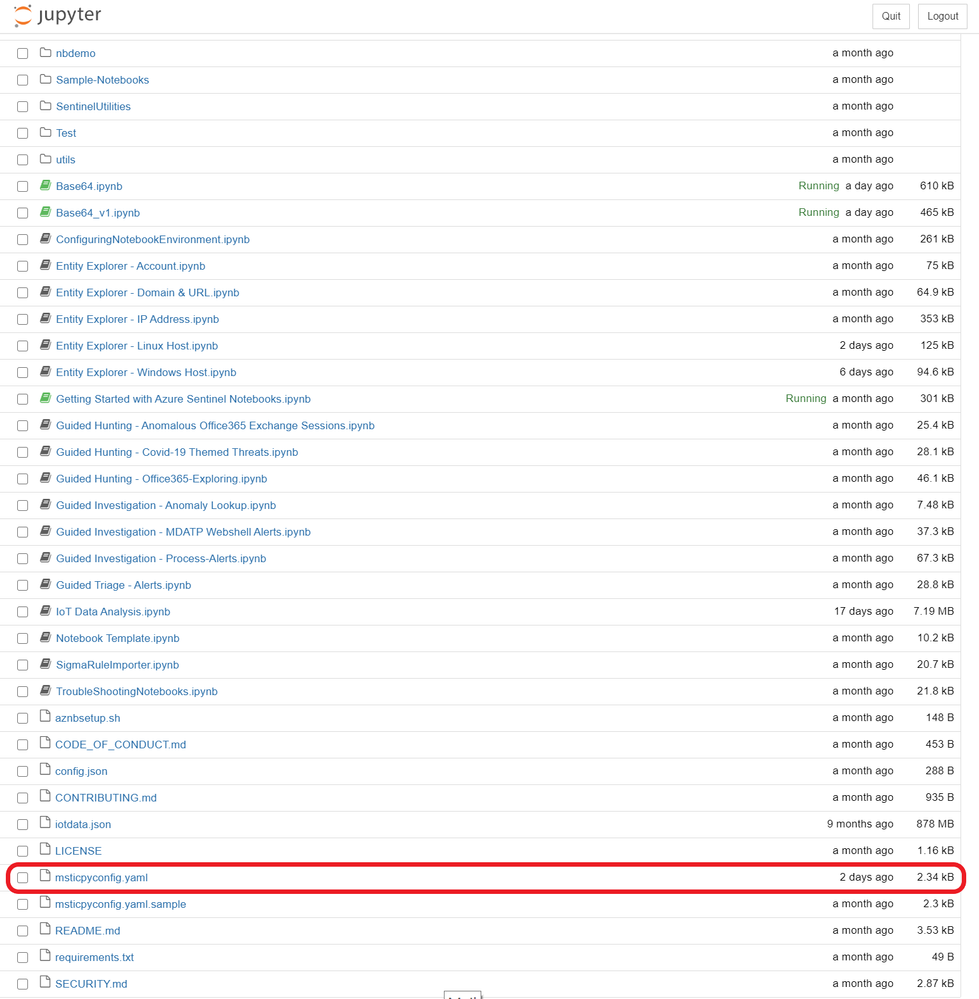Open the msticpyconfig.yaml file
The width and height of the screenshot is (979, 999).
click(x=101, y=878)
